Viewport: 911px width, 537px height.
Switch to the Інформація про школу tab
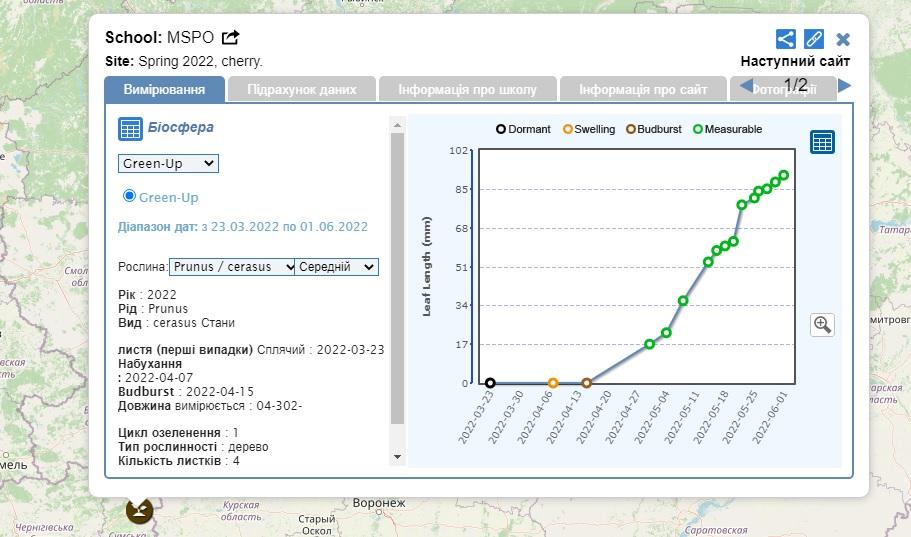(x=467, y=89)
